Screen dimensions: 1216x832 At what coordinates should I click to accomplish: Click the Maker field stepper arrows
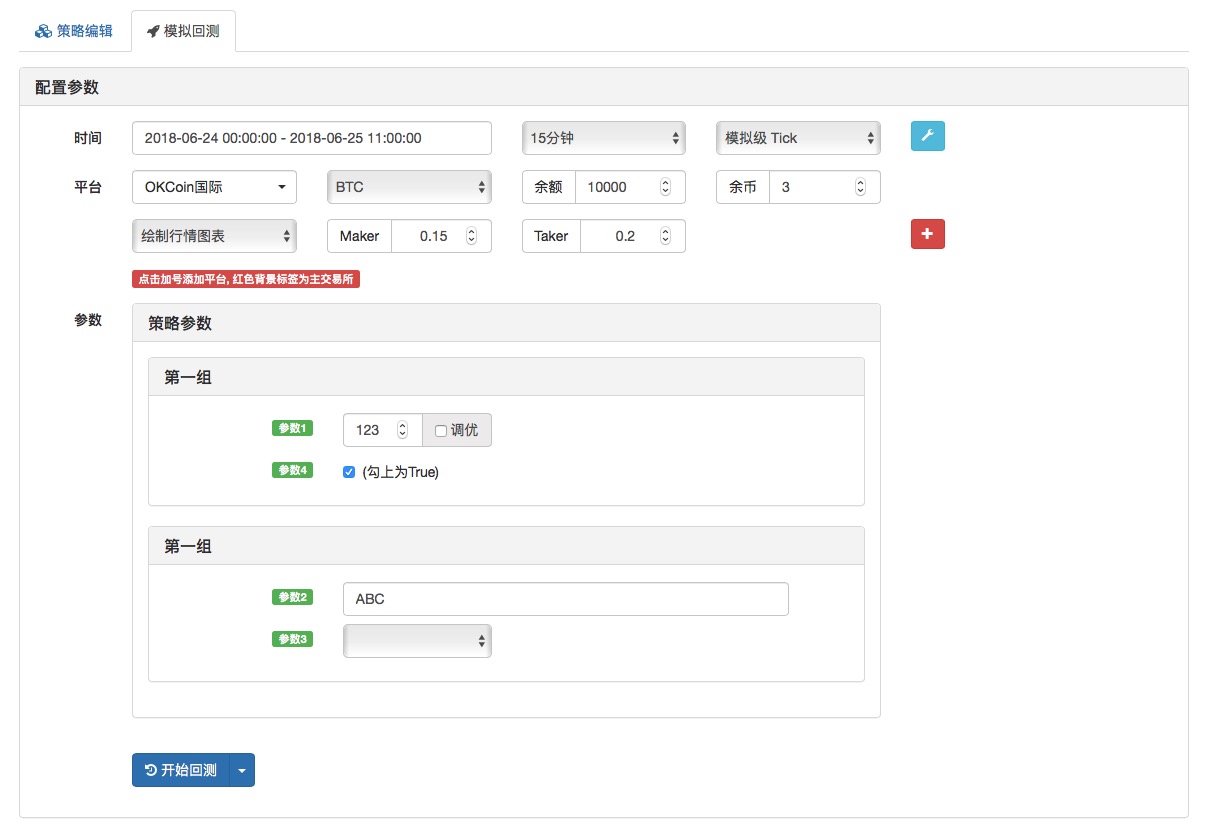(472, 236)
